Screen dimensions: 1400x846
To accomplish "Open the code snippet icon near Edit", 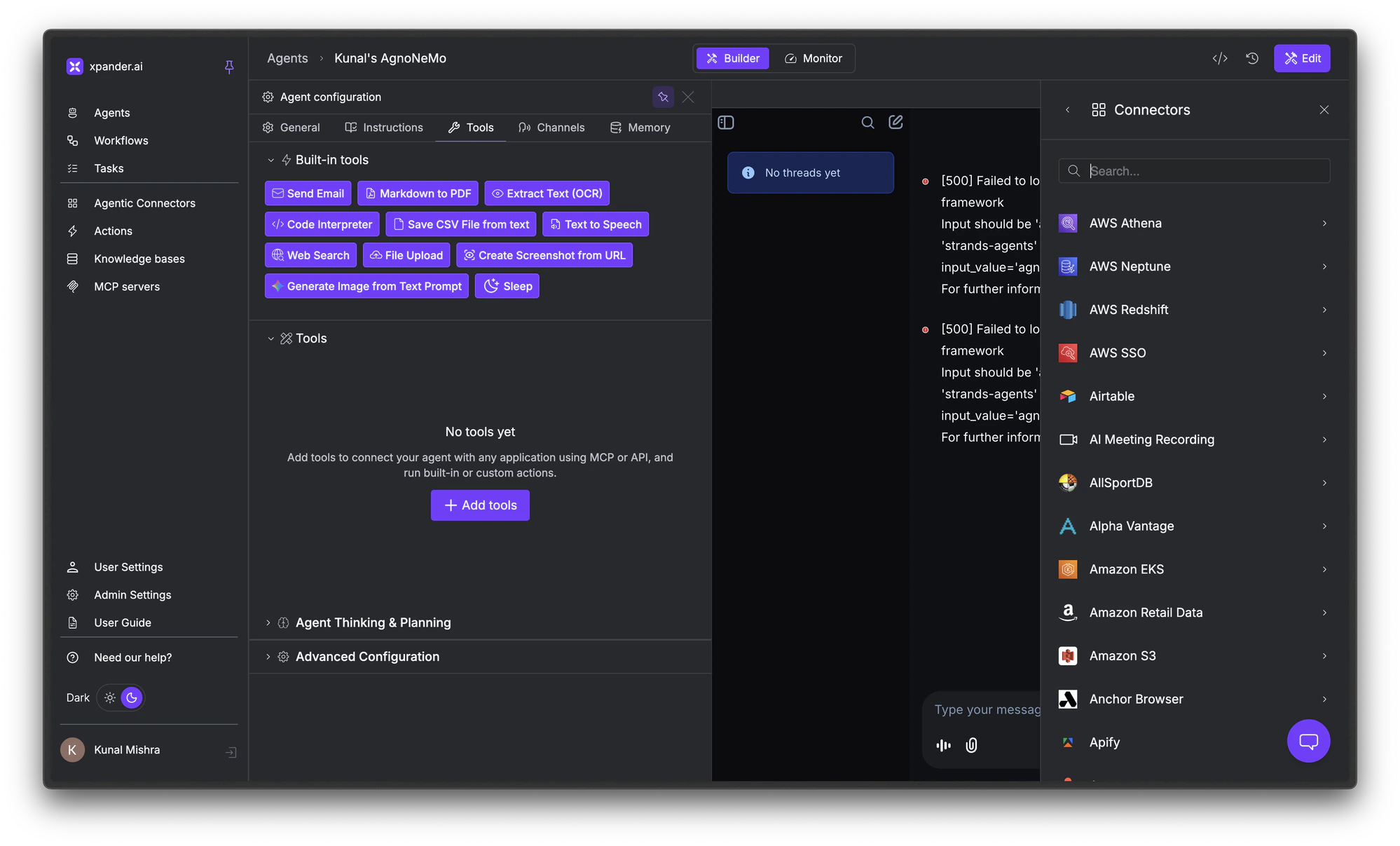I will (x=1220, y=58).
